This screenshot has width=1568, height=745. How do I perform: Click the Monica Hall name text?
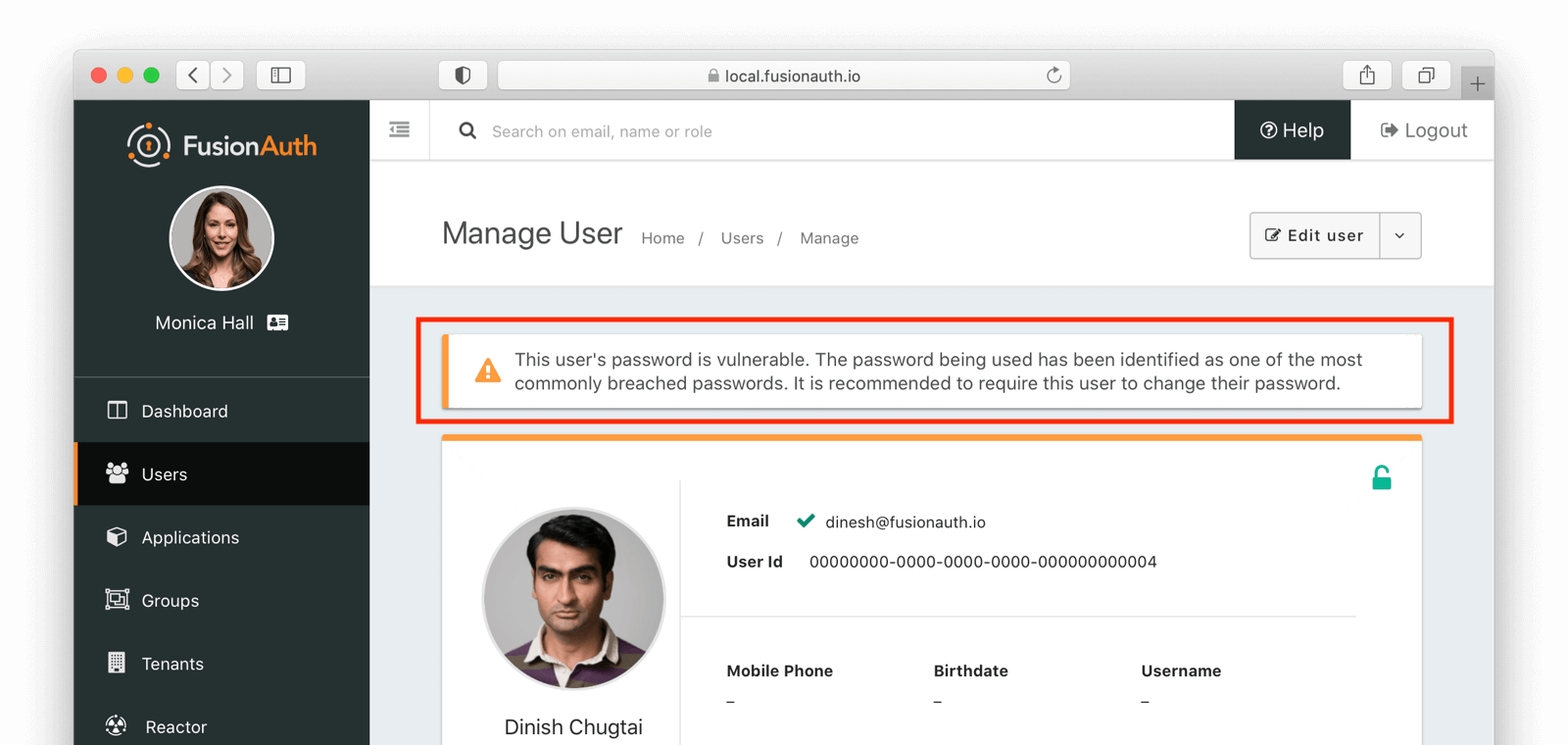tap(204, 323)
